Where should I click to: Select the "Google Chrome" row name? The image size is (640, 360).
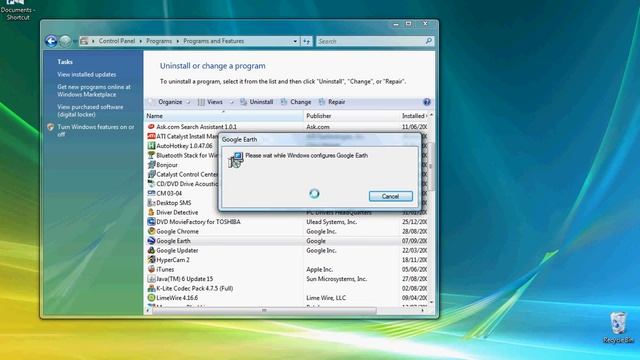[178, 231]
